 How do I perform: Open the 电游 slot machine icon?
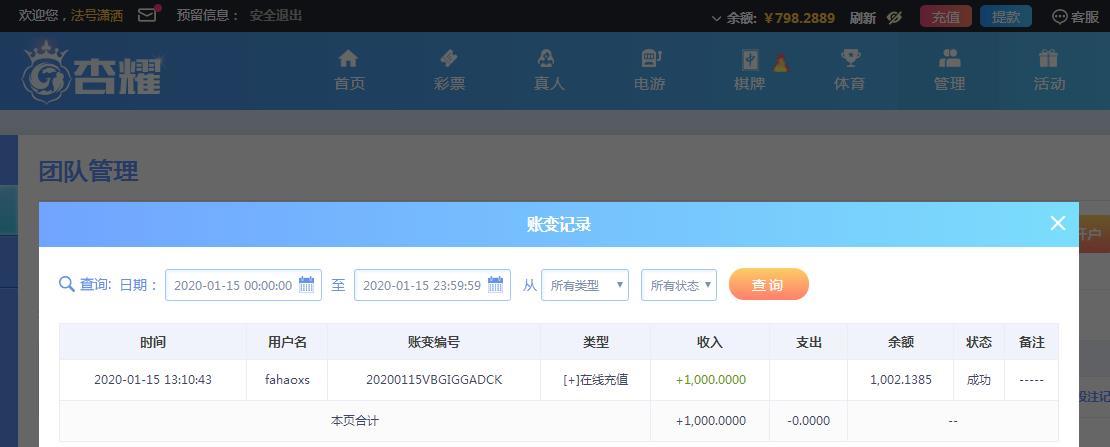(x=649, y=59)
